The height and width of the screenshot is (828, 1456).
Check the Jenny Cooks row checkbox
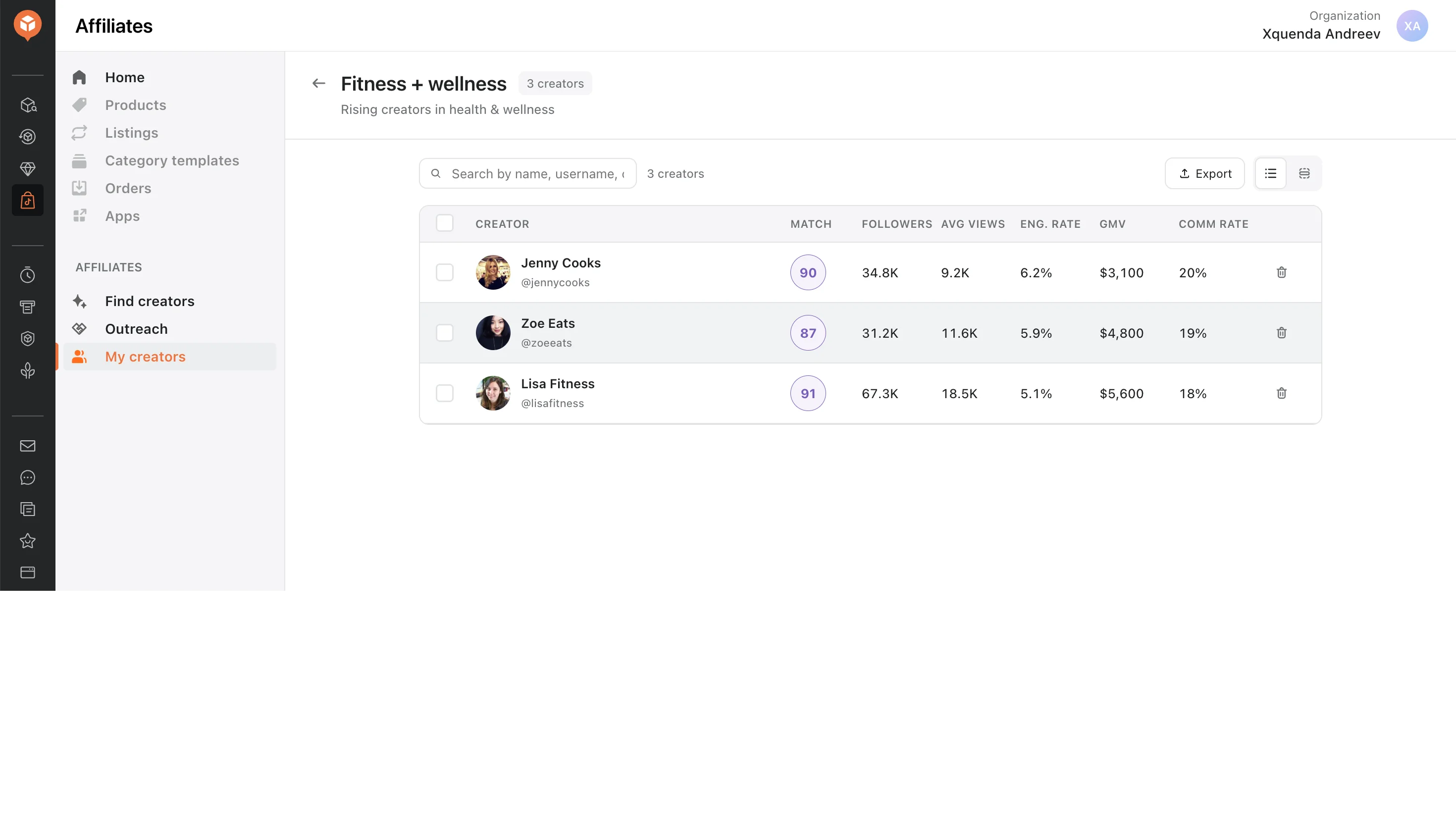tap(445, 272)
